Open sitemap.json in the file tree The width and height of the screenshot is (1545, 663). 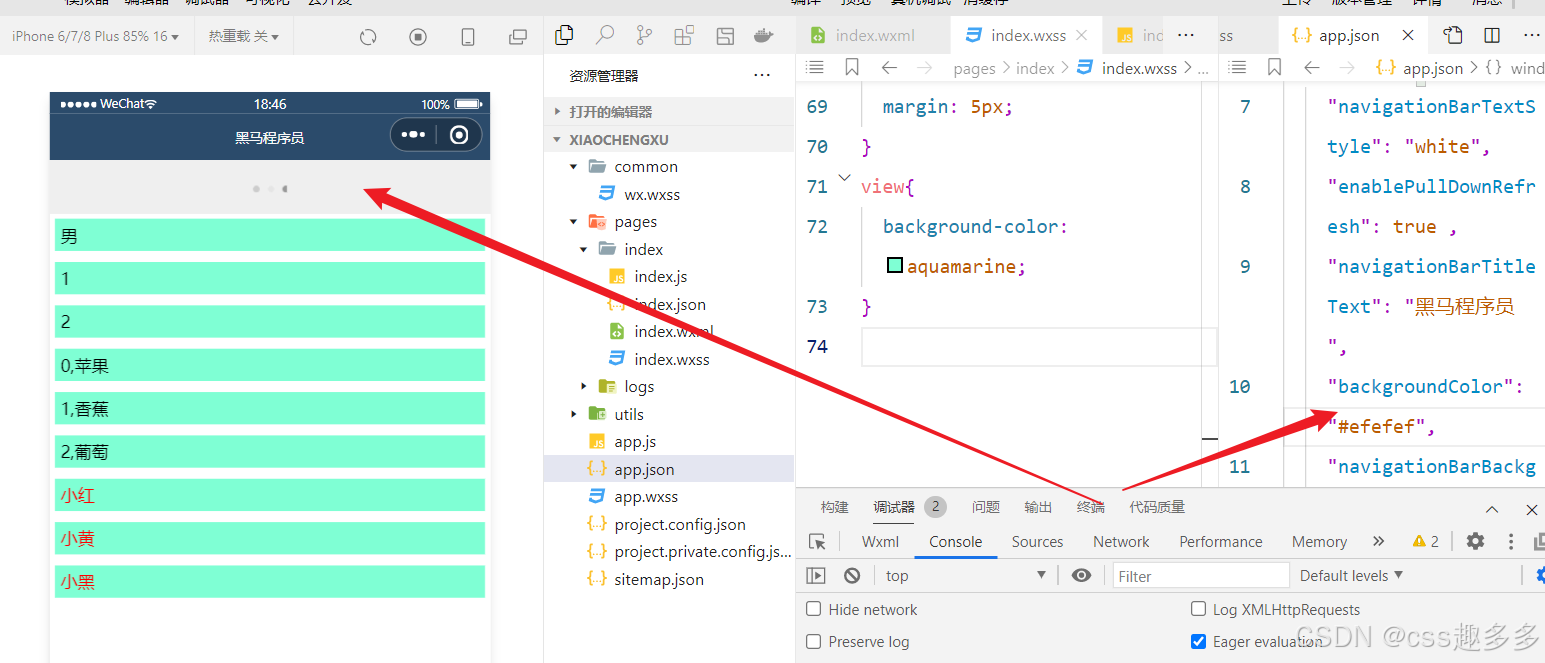tap(669, 579)
